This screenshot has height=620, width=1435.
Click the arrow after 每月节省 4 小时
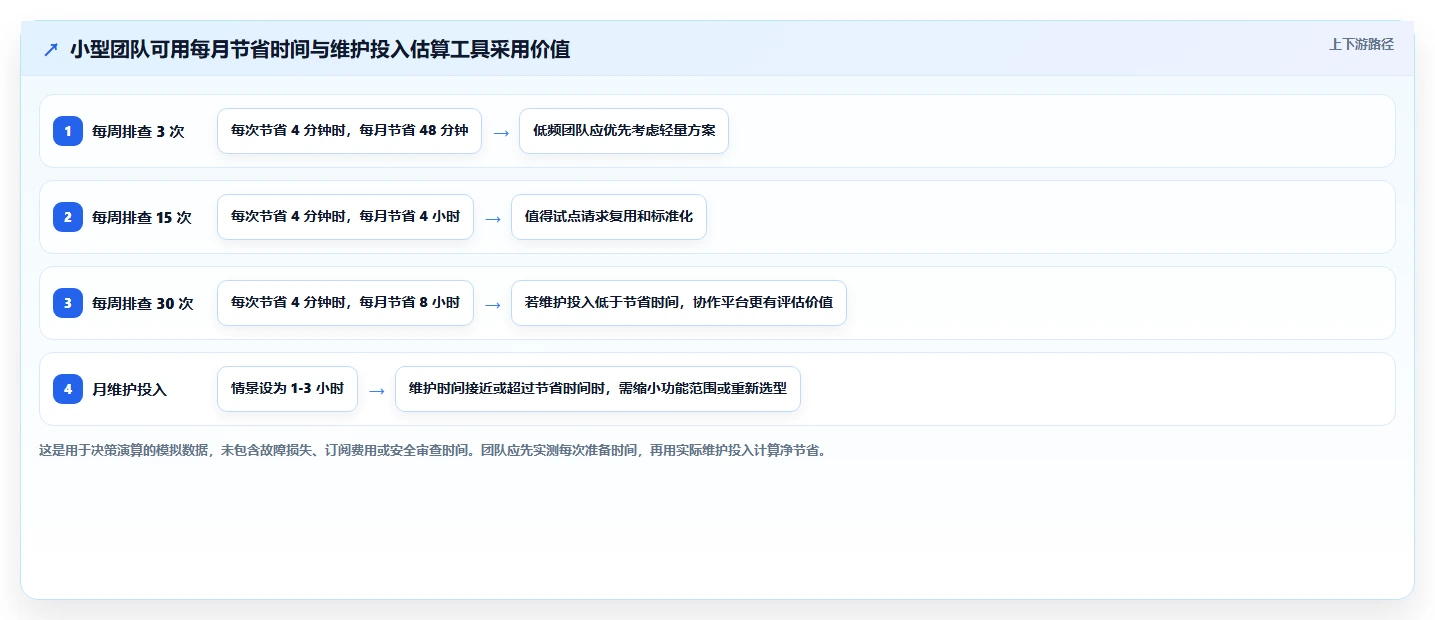[493, 218]
